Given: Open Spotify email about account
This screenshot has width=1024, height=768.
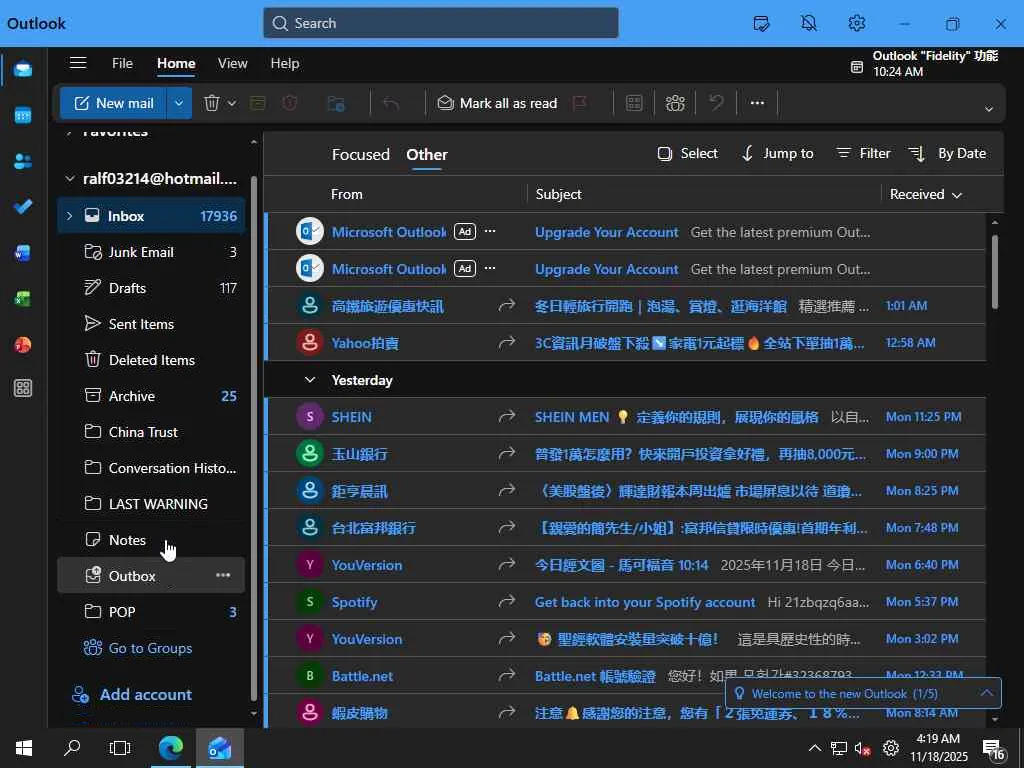Looking at the screenshot, I should [626, 602].
